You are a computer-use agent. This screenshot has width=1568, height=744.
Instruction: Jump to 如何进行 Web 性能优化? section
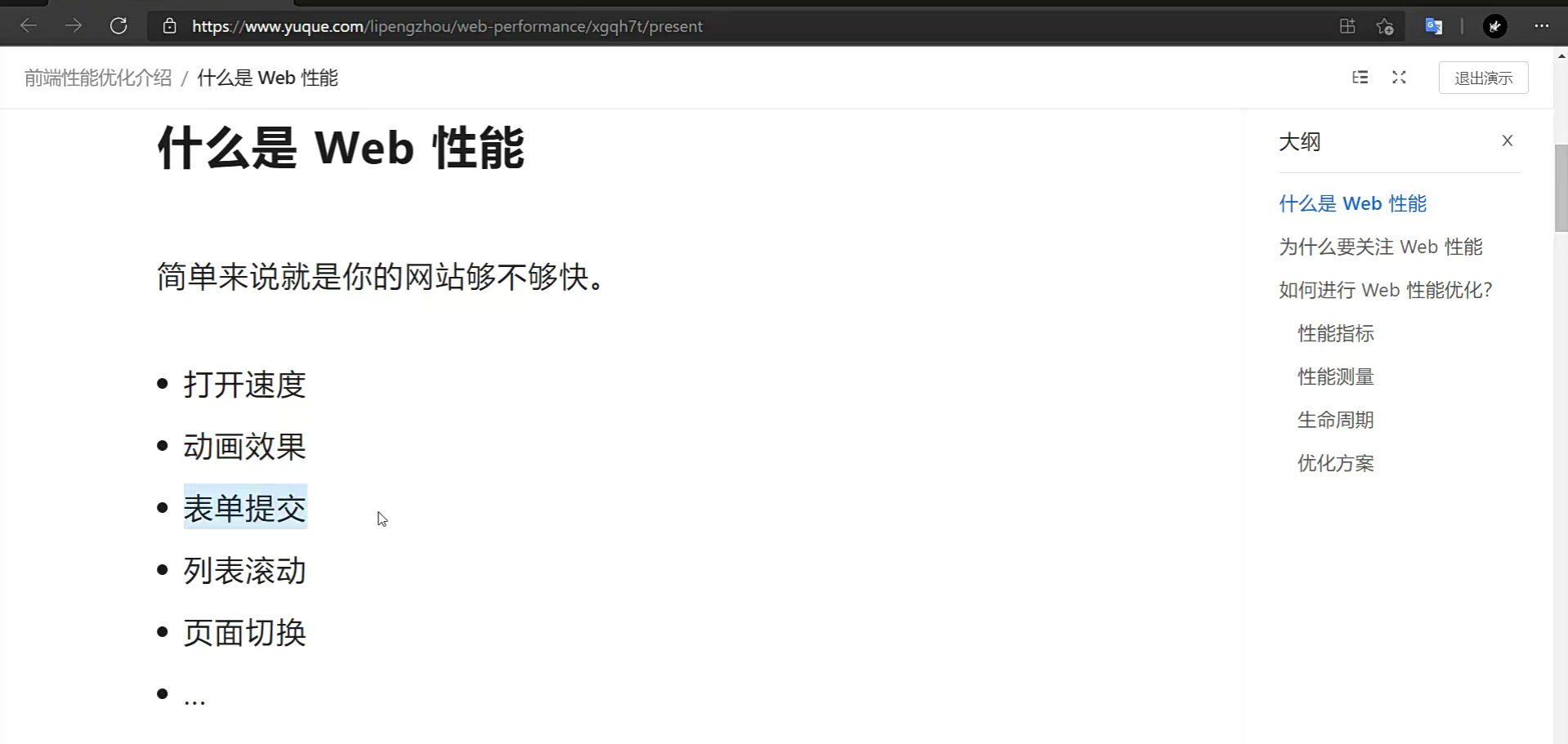tap(1385, 291)
